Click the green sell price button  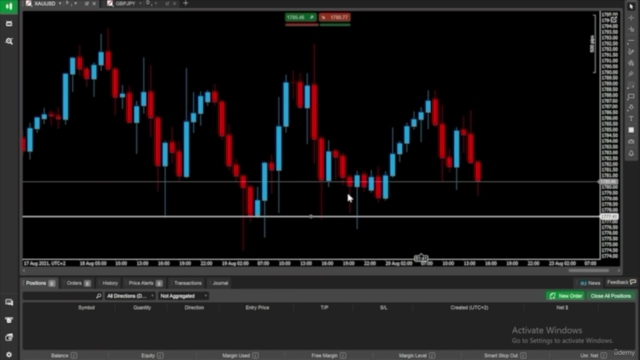tap(301, 17)
